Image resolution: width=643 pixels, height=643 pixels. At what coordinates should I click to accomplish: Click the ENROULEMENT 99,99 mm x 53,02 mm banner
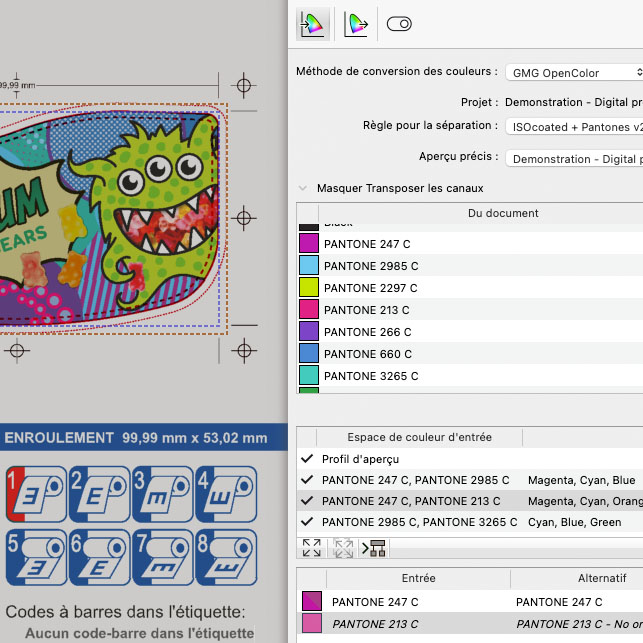[144, 438]
